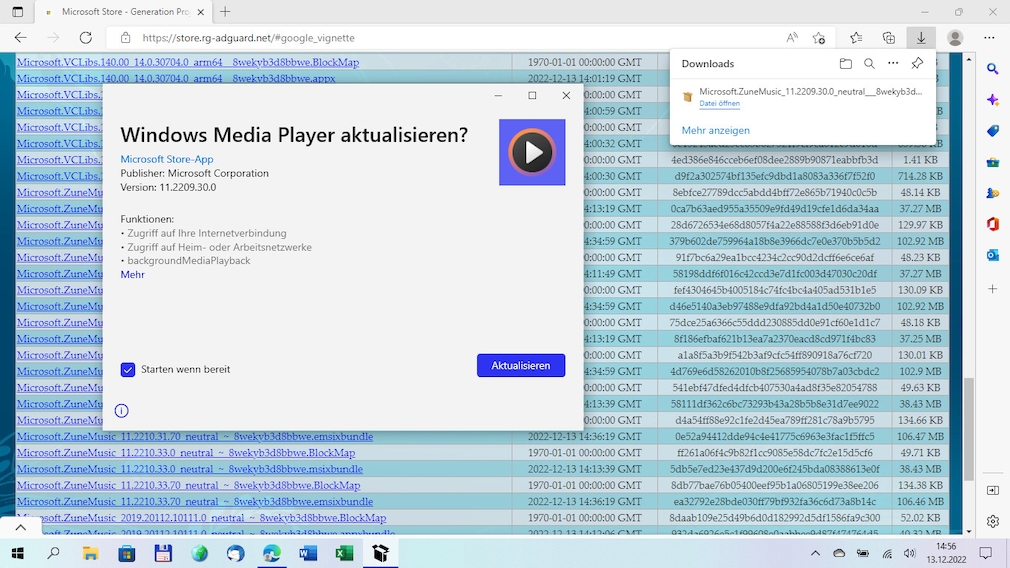1010x568 pixels.
Task: Open Edge sidebar search icon
Action: [993, 69]
